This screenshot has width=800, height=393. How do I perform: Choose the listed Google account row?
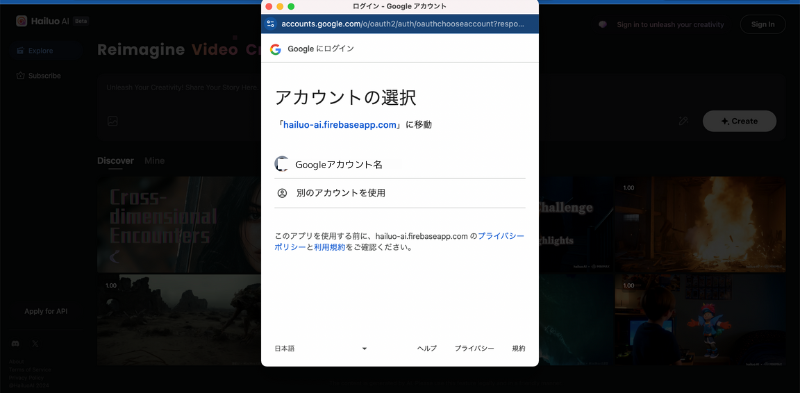[399, 164]
